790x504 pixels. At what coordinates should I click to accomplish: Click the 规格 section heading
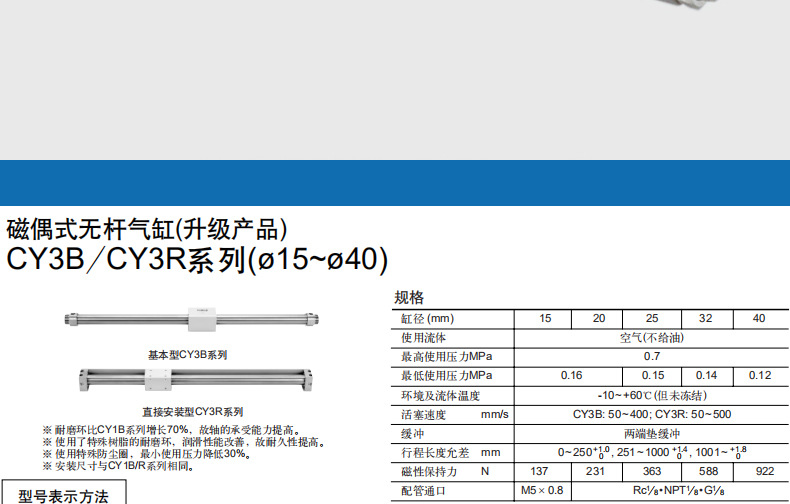pos(409,297)
